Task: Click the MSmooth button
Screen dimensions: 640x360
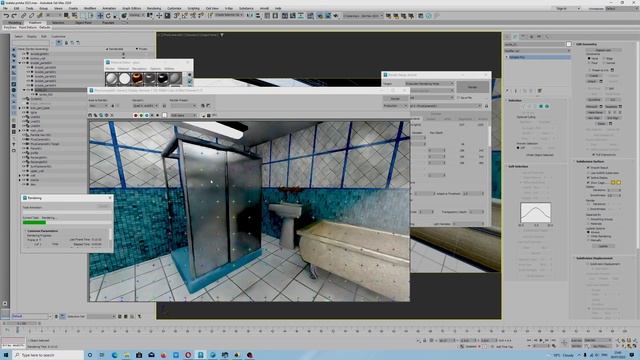Action: [x=593, y=107]
